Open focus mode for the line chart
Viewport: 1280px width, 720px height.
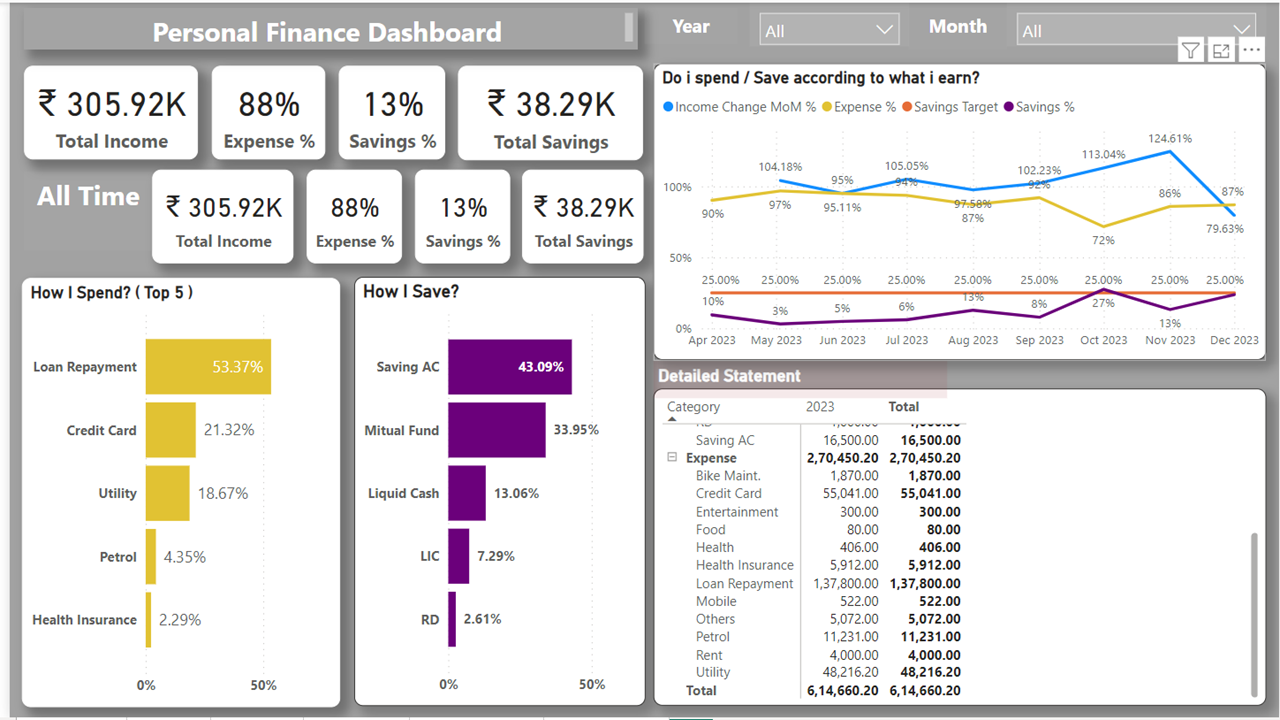tap(1221, 51)
